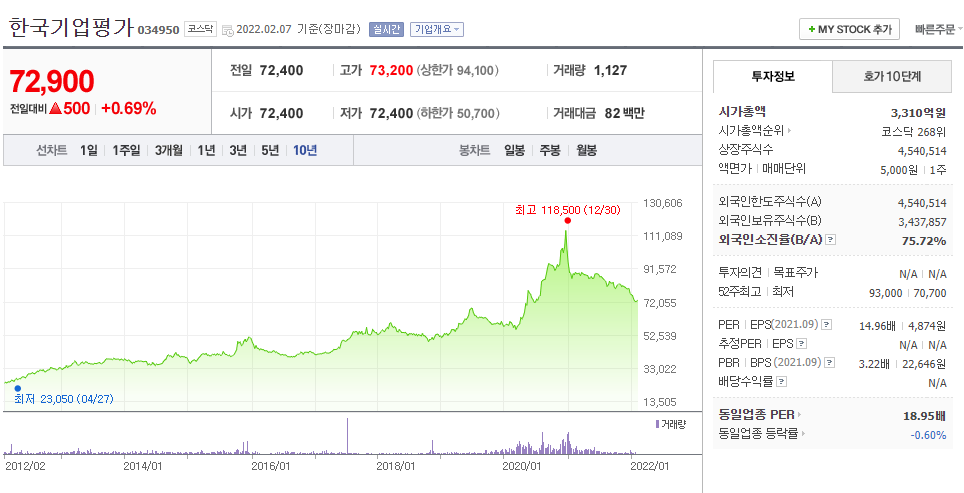Click the 코스닥 market badge
The height and width of the screenshot is (493, 964).
200,29
